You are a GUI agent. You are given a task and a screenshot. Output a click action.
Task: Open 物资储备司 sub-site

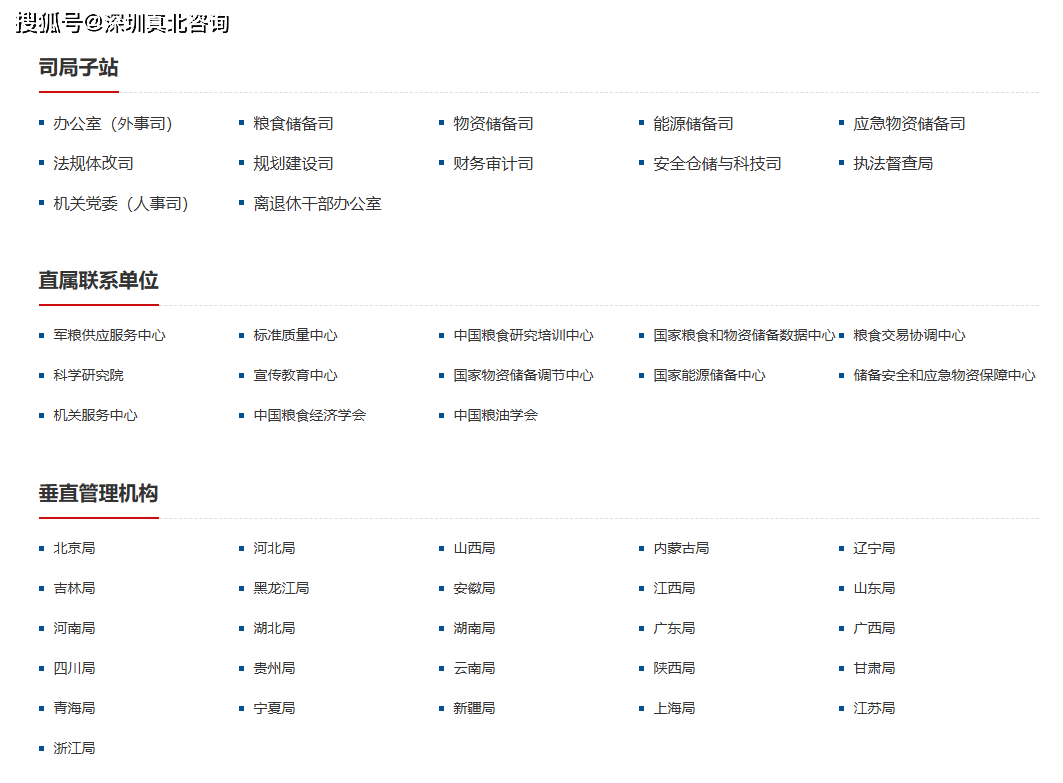(493, 124)
